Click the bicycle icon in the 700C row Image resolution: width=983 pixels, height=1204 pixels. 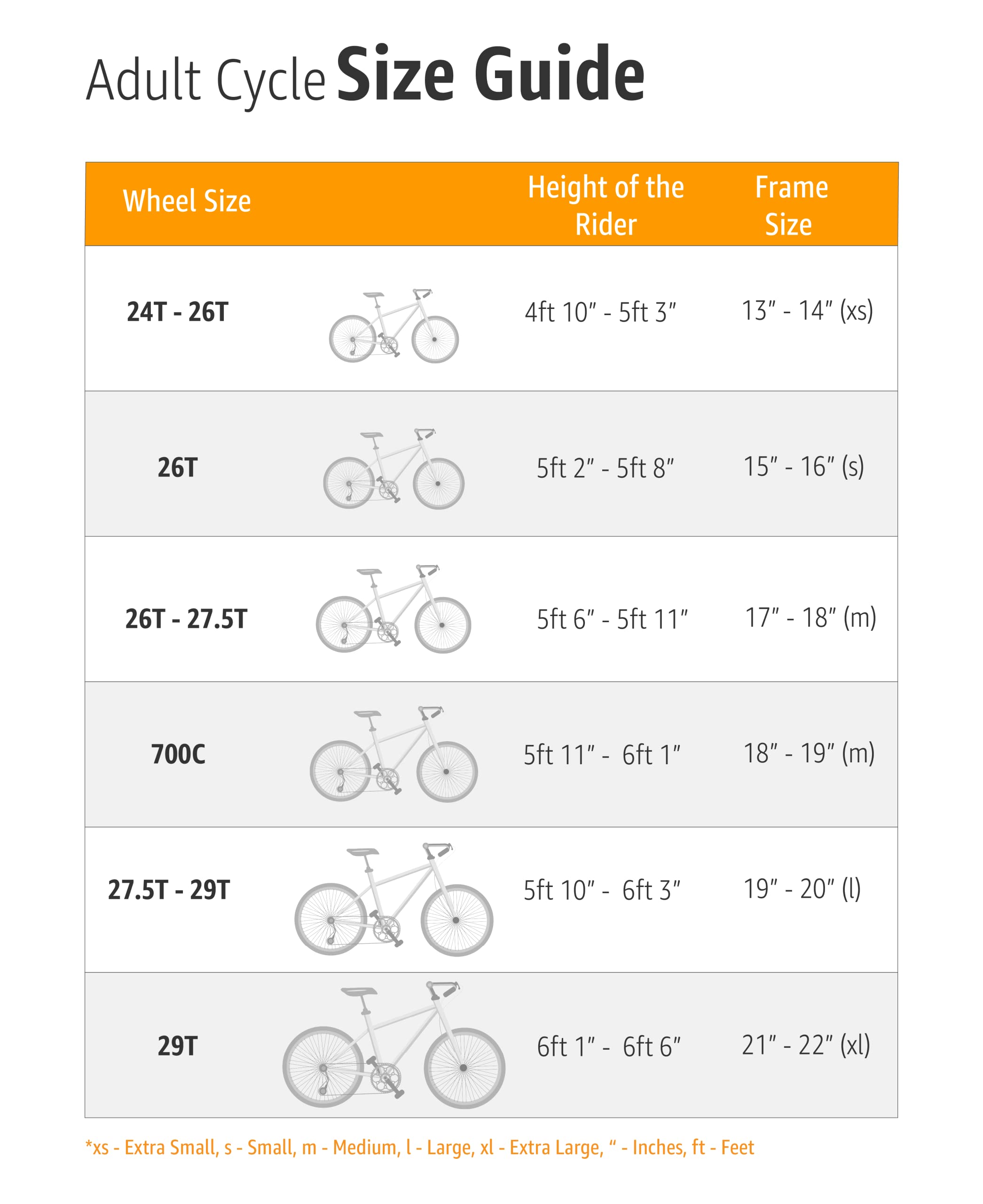pos(393,753)
